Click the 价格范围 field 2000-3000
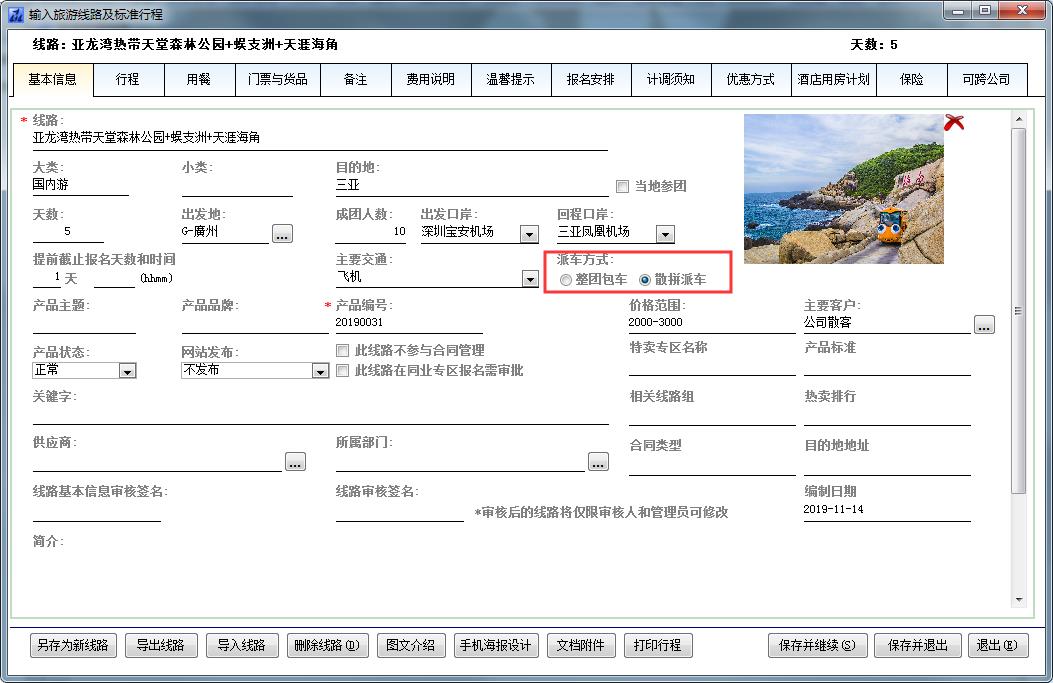 pyautogui.click(x=712, y=323)
